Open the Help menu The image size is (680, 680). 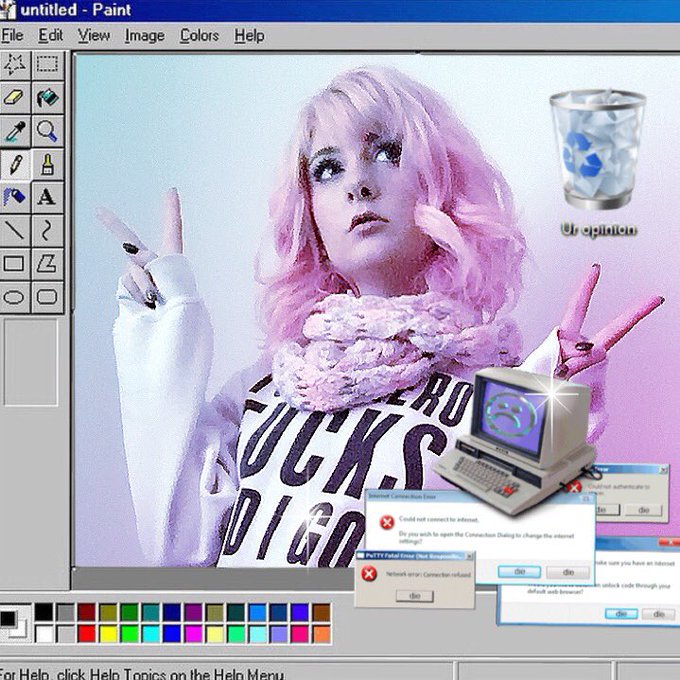pyautogui.click(x=249, y=36)
